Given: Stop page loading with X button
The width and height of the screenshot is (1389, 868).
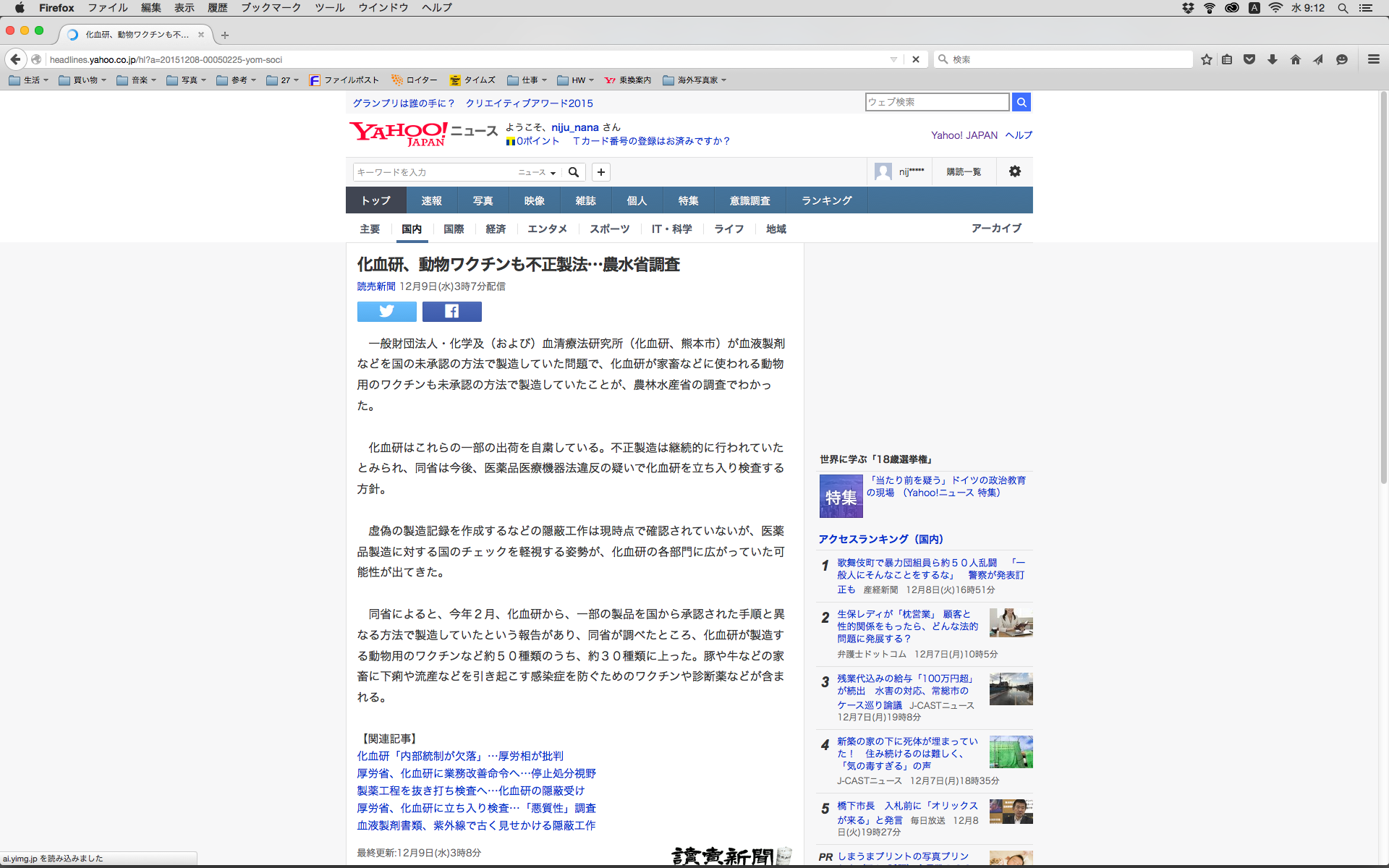Looking at the screenshot, I should pyautogui.click(x=916, y=59).
